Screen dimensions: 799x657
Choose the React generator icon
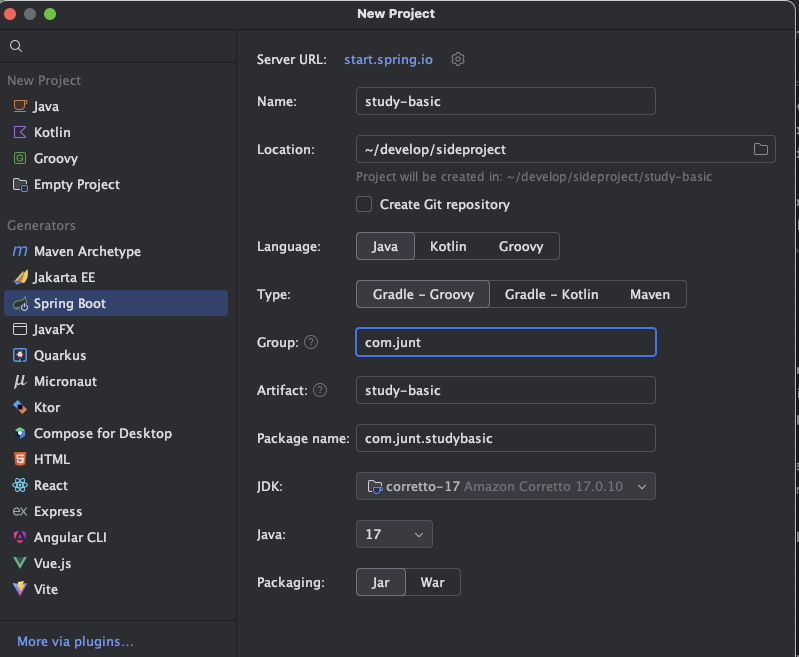tap(20, 485)
